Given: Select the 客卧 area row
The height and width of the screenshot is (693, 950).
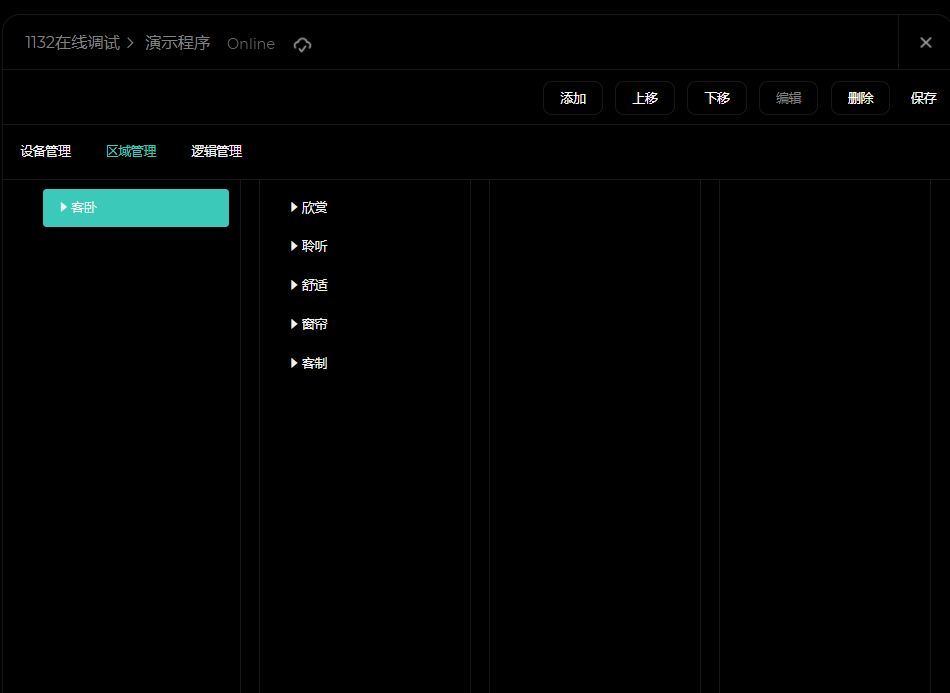Looking at the screenshot, I should [x=136, y=208].
